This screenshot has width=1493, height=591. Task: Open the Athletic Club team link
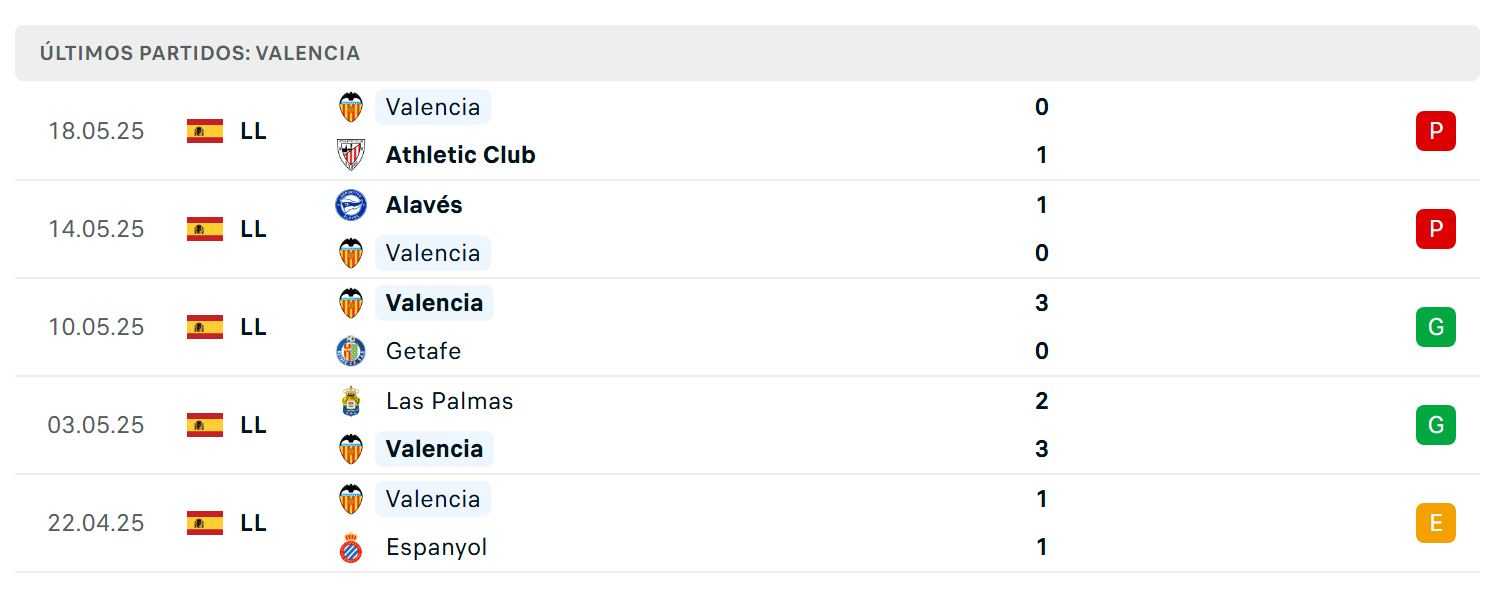pos(461,155)
